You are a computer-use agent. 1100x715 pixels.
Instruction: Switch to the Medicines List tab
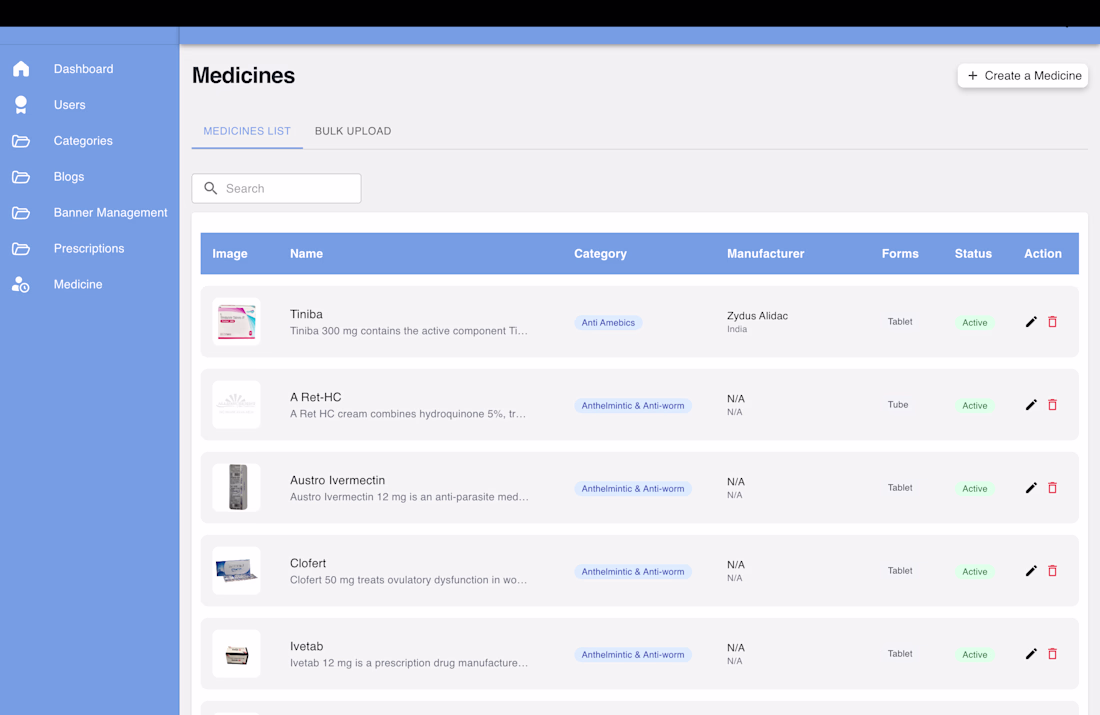click(247, 131)
